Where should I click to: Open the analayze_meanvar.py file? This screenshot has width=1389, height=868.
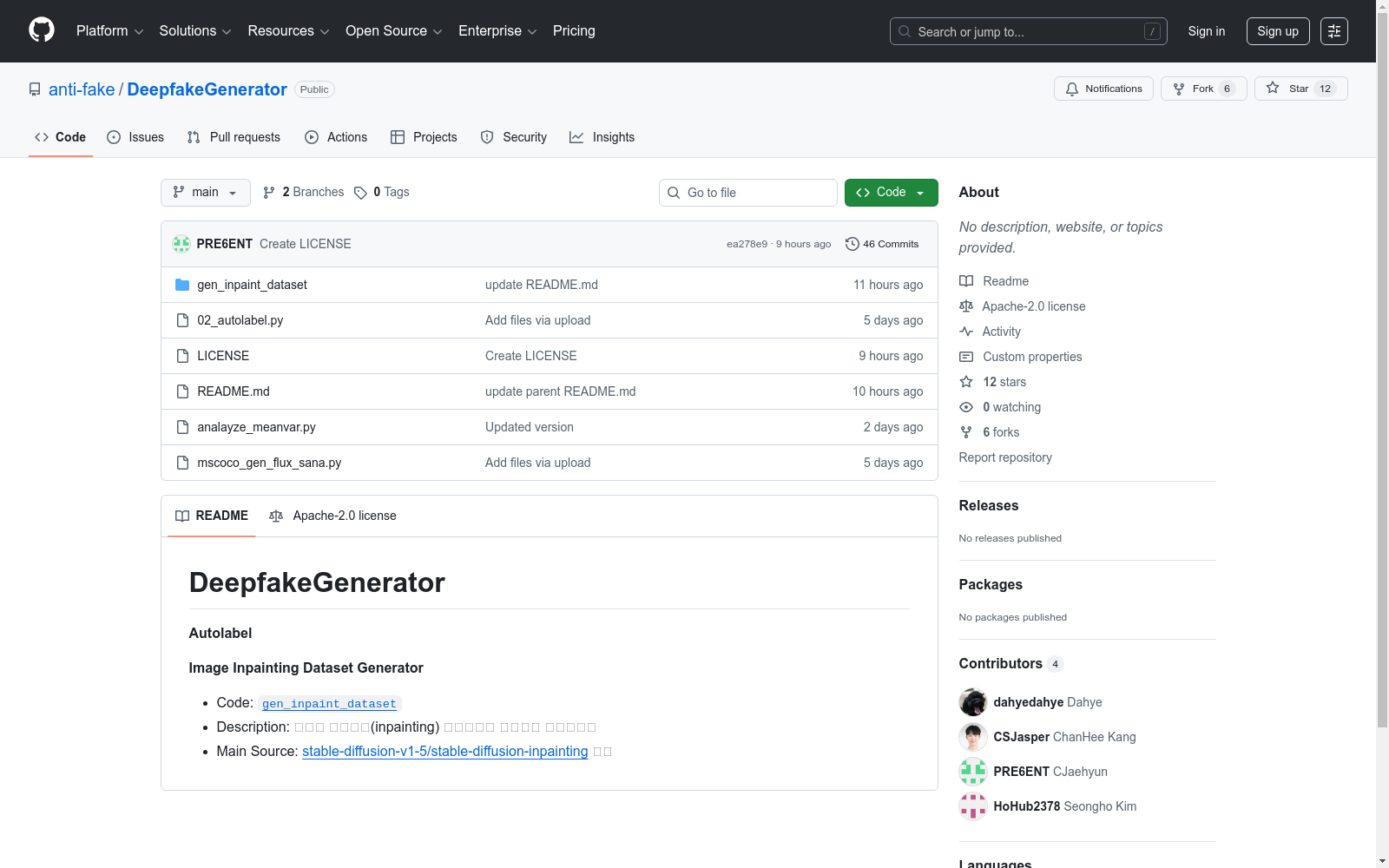tap(256, 427)
